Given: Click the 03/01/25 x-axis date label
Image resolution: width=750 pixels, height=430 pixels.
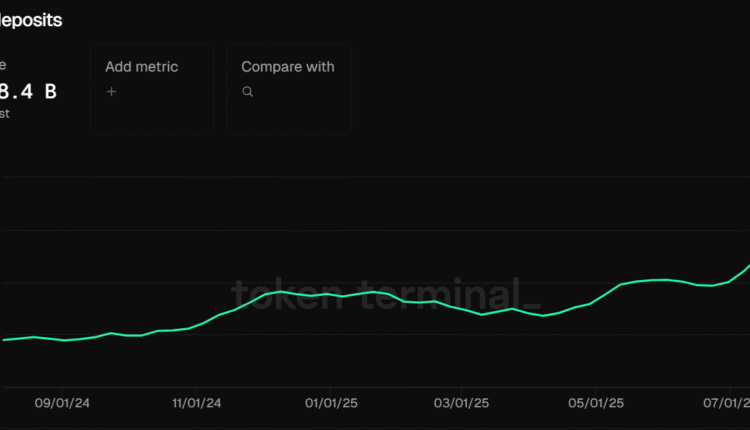Looking at the screenshot, I should 461,403.
